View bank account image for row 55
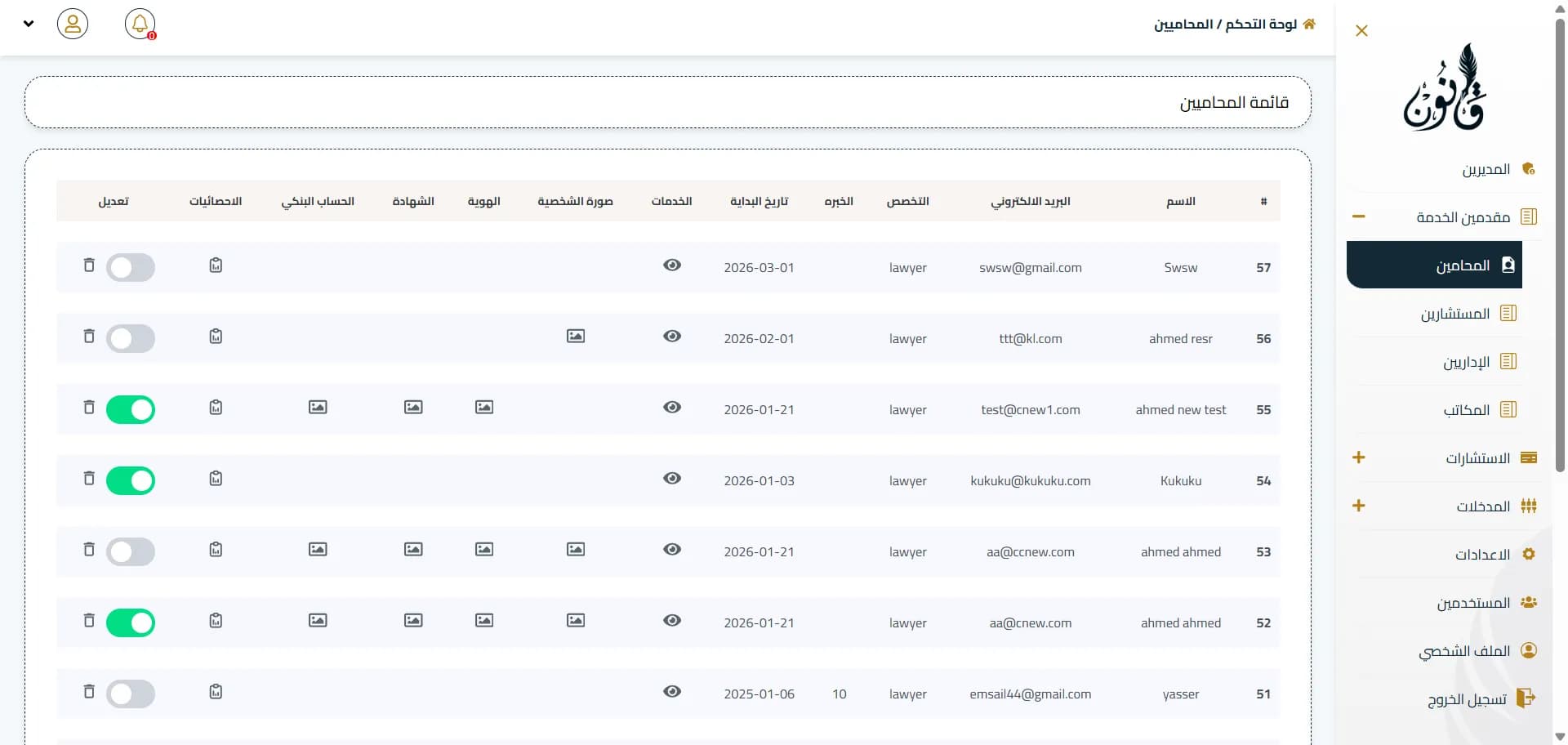Image resolution: width=1568 pixels, height=745 pixels. point(318,407)
